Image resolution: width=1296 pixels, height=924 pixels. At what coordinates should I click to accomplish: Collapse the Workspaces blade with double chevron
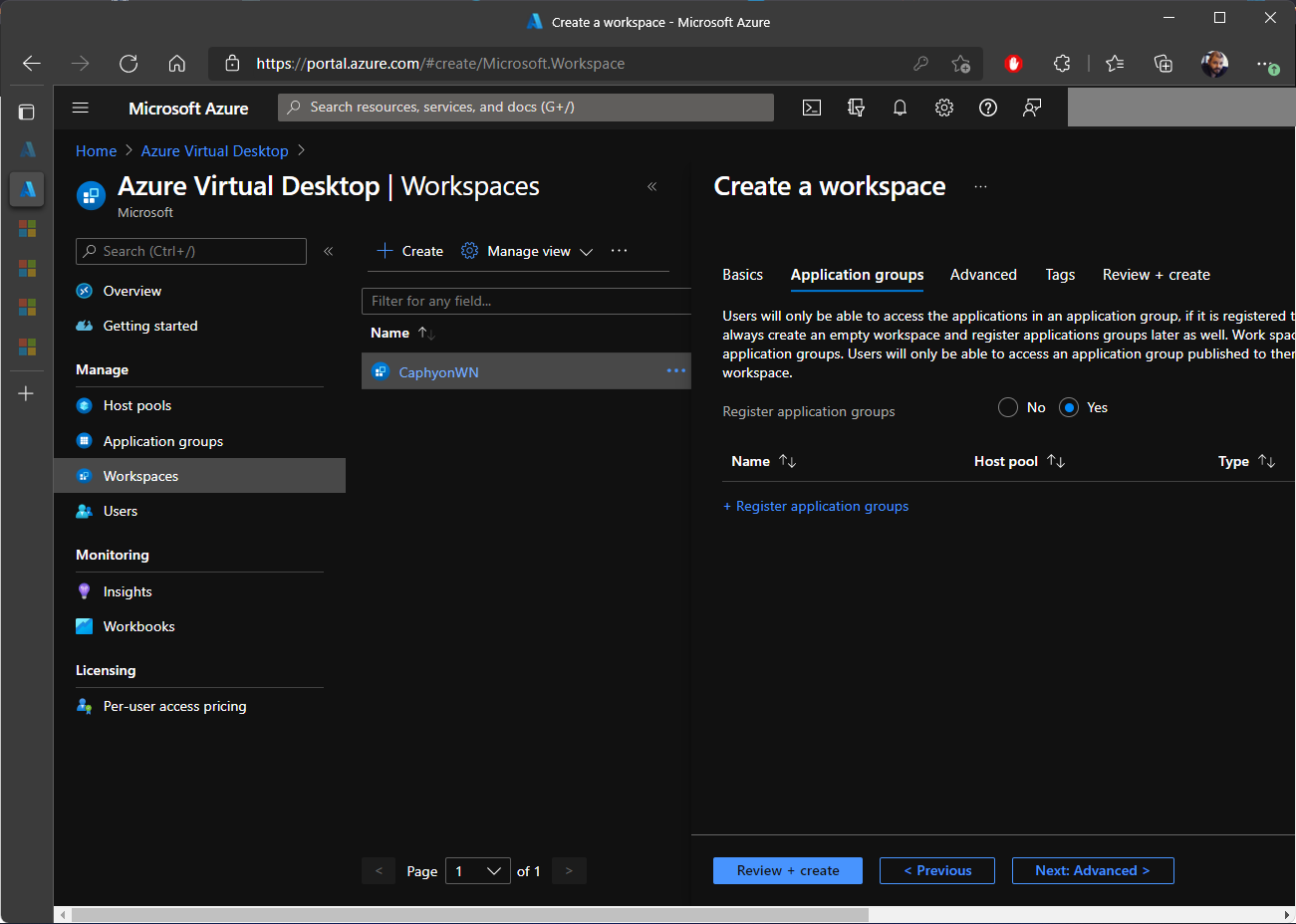click(x=652, y=186)
